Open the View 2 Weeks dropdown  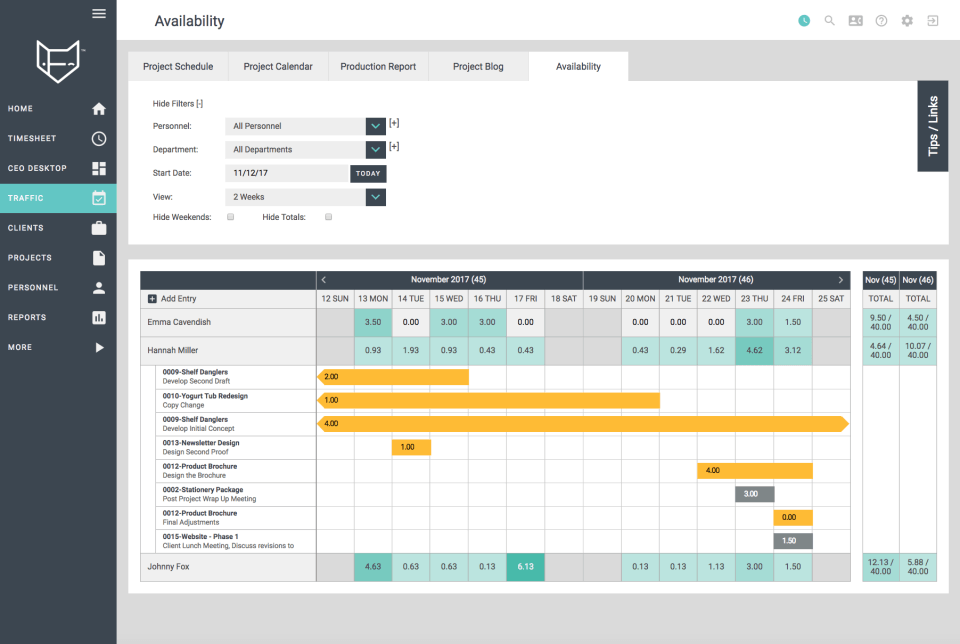[x=306, y=197]
